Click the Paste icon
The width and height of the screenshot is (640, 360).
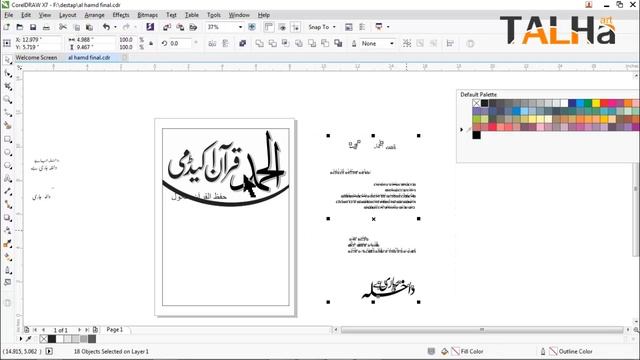(89, 27)
